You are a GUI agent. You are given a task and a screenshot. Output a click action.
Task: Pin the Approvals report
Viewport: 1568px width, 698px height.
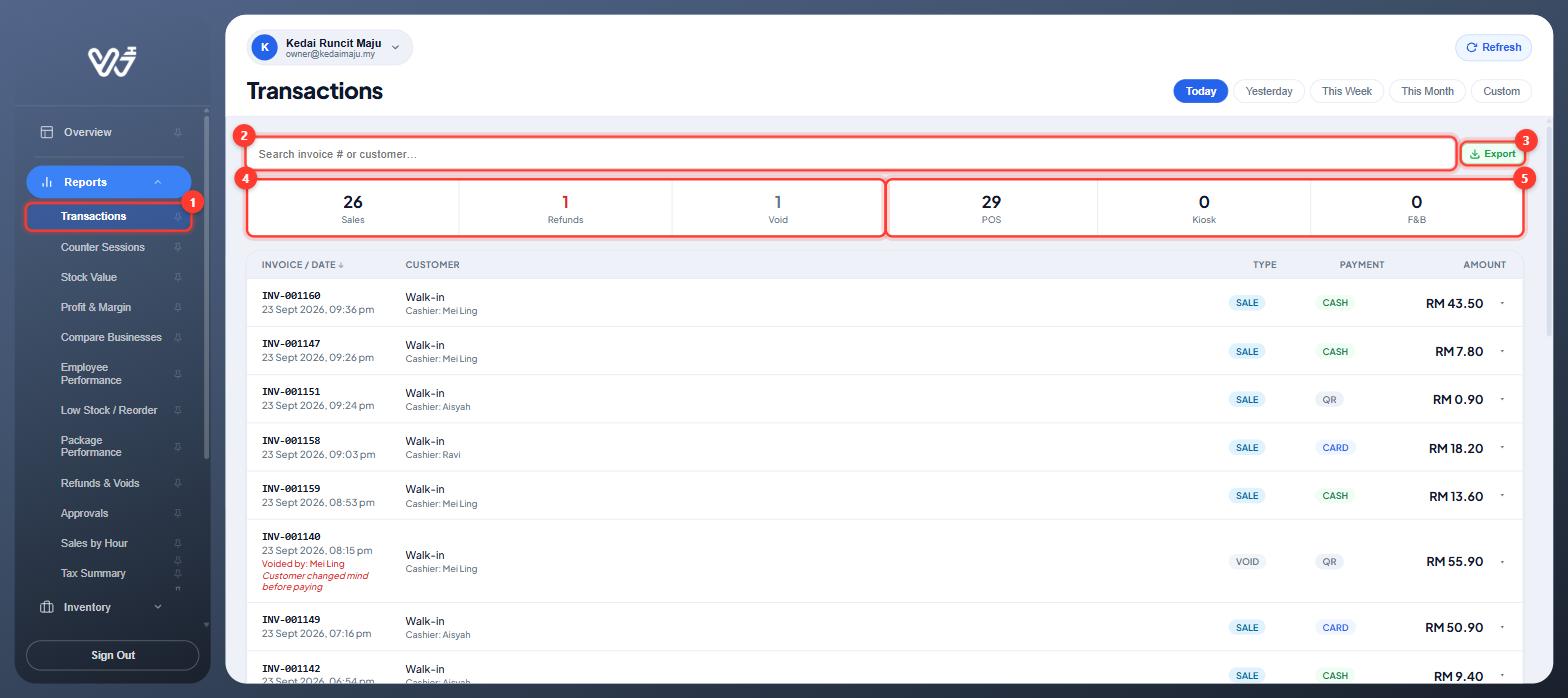[178, 513]
